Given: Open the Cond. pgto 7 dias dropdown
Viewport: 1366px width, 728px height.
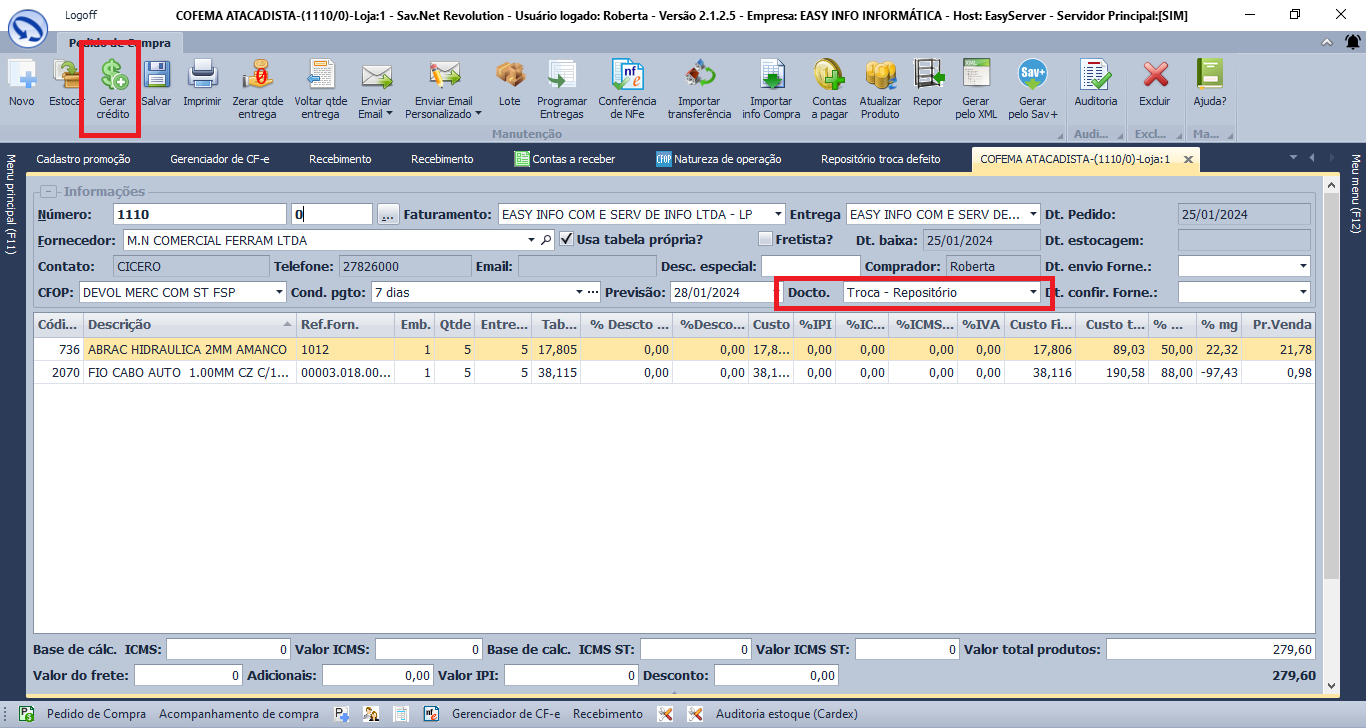Looking at the screenshot, I should pyautogui.click(x=579, y=293).
